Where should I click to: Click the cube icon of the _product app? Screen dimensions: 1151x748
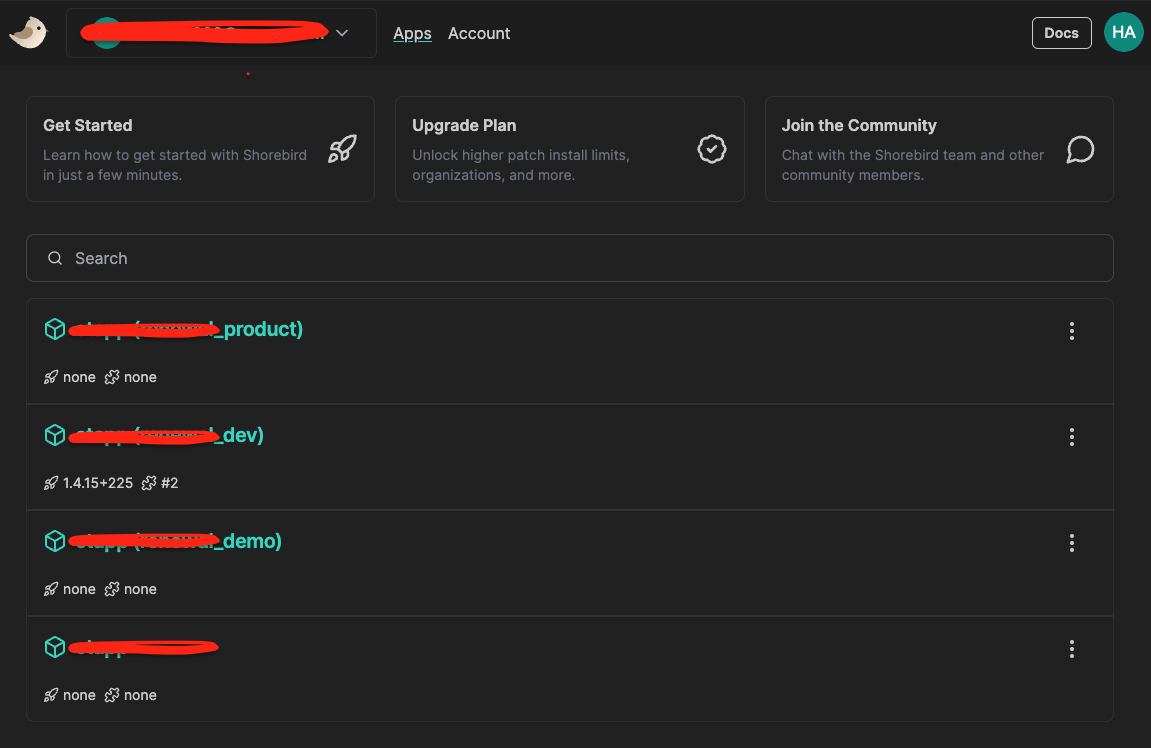pyautogui.click(x=55, y=329)
